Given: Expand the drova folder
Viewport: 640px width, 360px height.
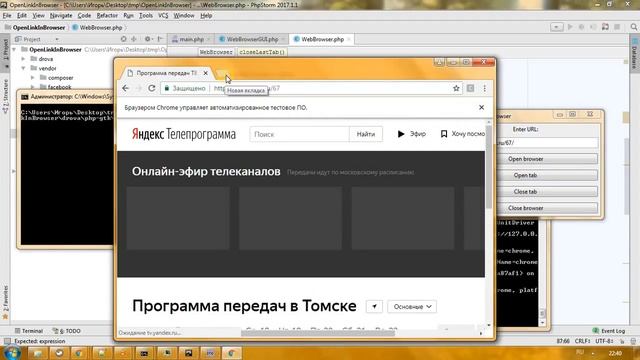Looking at the screenshot, I should (x=24, y=59).
